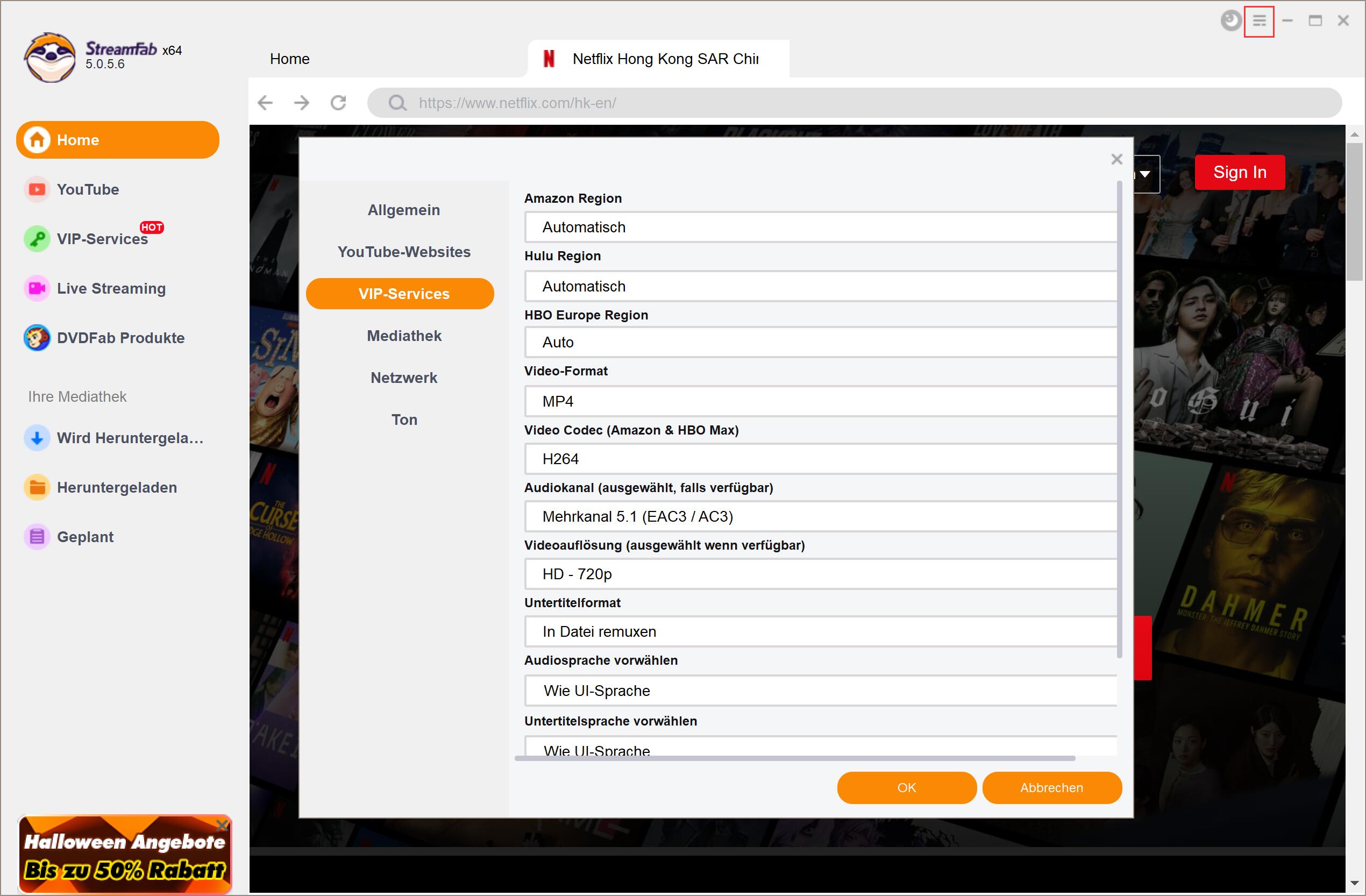
Task: Open the hamburger menu icon in title bar
Action: [1258, 21]
